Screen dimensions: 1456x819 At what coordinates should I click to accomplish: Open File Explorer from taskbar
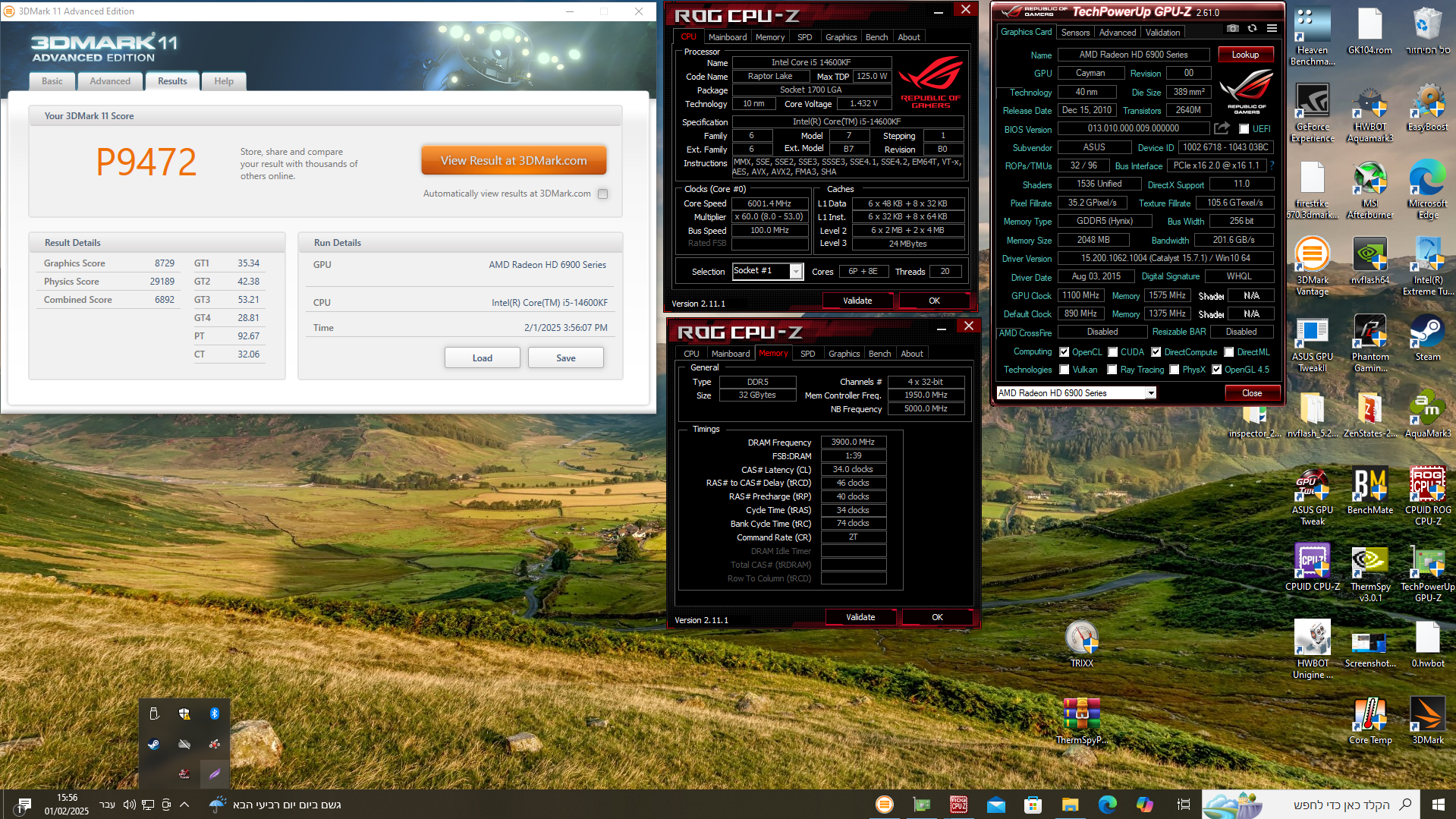click(1070, 805)
